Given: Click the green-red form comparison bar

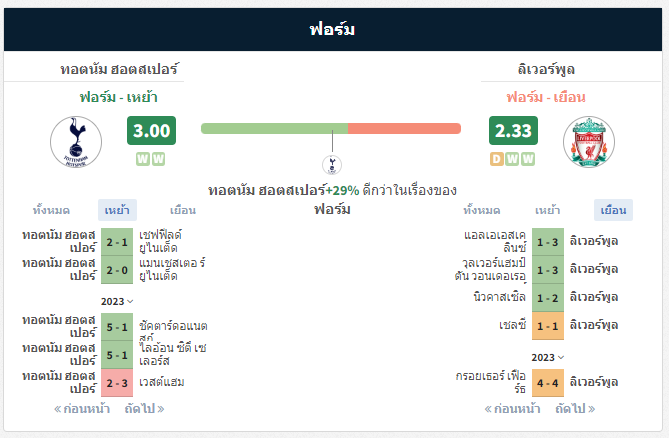Looking at the screenshot, I should [331, 128].
